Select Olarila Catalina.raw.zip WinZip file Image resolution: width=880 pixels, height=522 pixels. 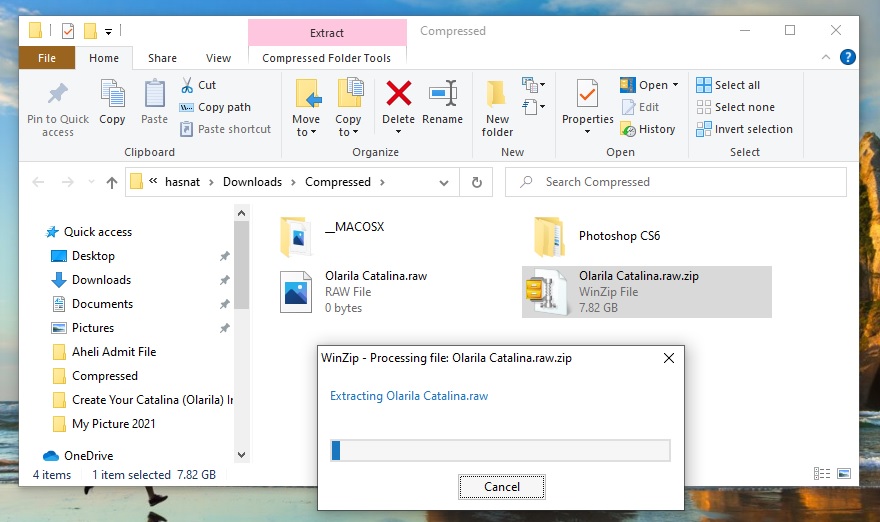[647, 292]
